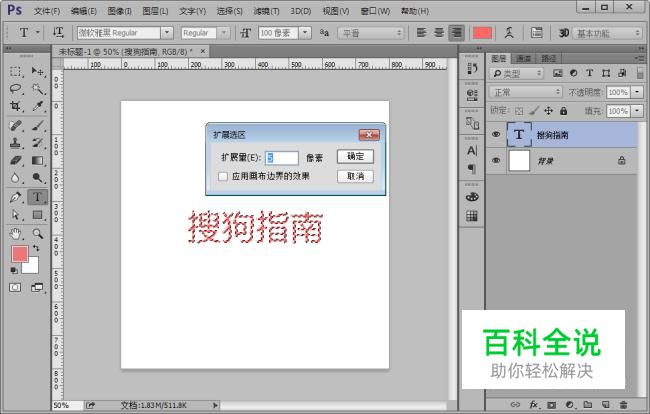Open the 图层(L) menu

(x=155, y=11)
